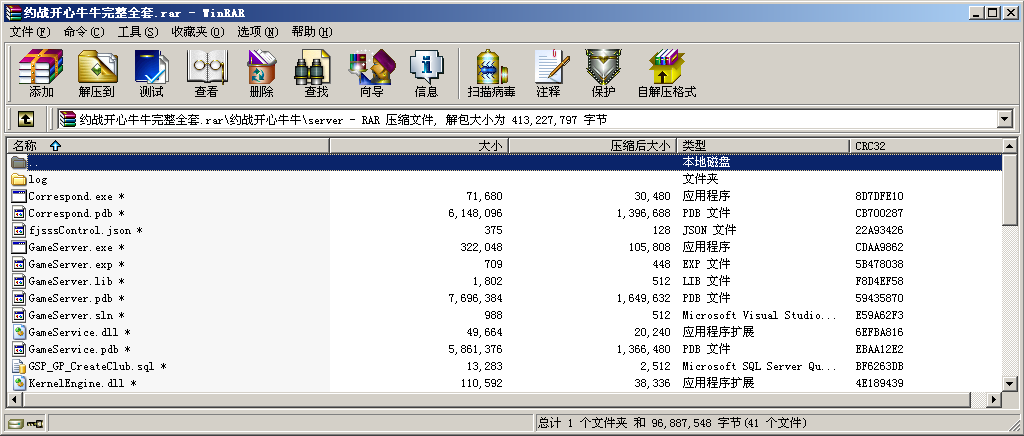Launch the 向导 (Wizard) tool
Image resolution: width=1024 pixels, height=436 pixels.
pos(371,73)
